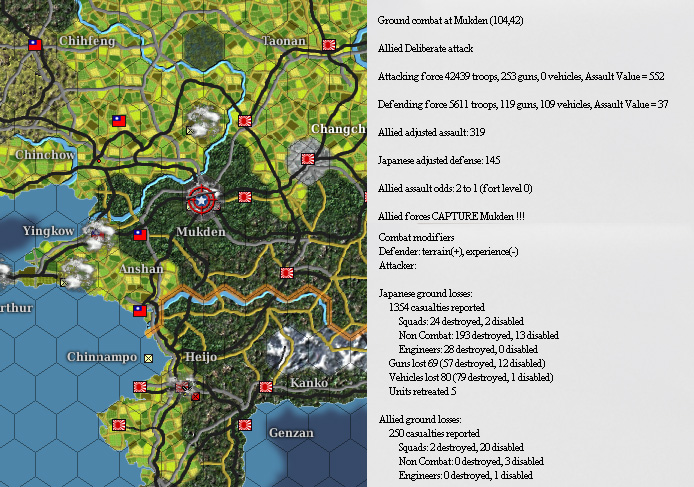The height and width of the screenshot is (487, 694).
Task: Click the 'Defender: terrain(+), experience(-)' line
Action: tap(448, 251)
